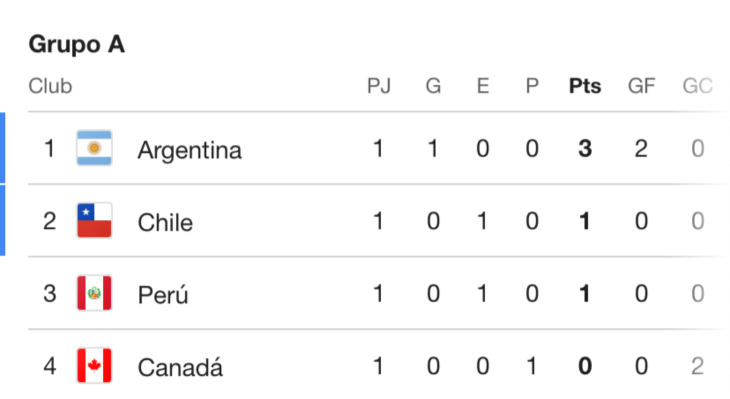Select the PJ column header
The width and height of the screenshot is (730, 399).
tap(379, 86)
